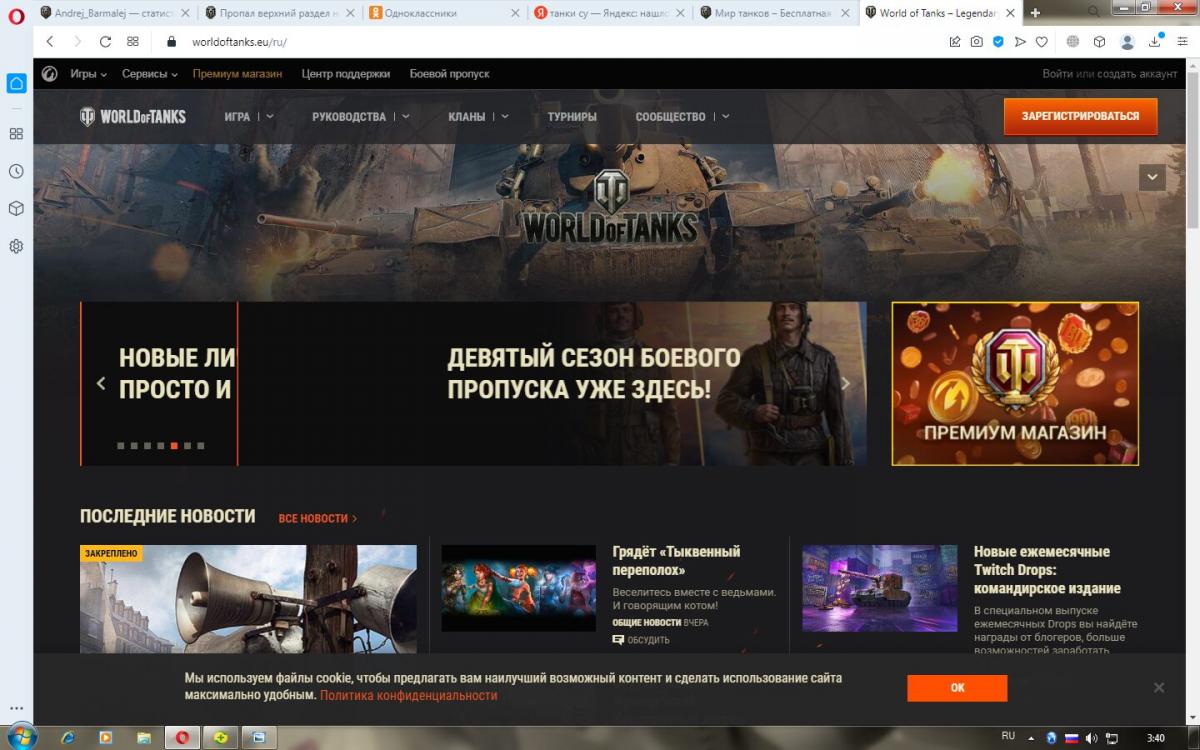The image size is (1200, 750).
Task: Go to next carousel slide arrow
Action: 845,383
